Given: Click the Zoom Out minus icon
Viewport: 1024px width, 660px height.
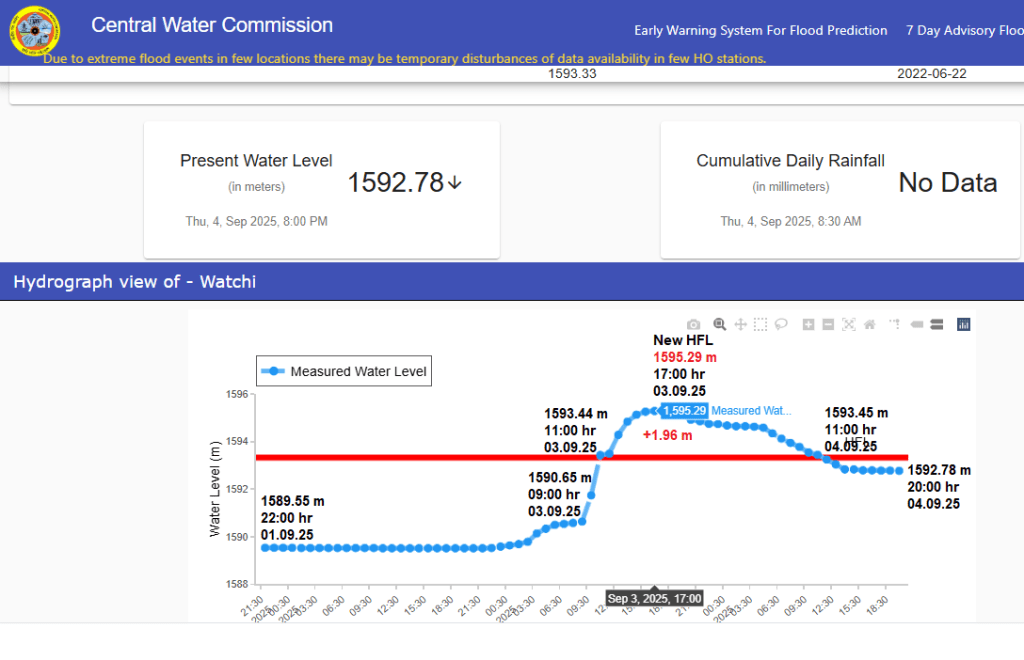Looking at the screenshot, I should point(828,324).
